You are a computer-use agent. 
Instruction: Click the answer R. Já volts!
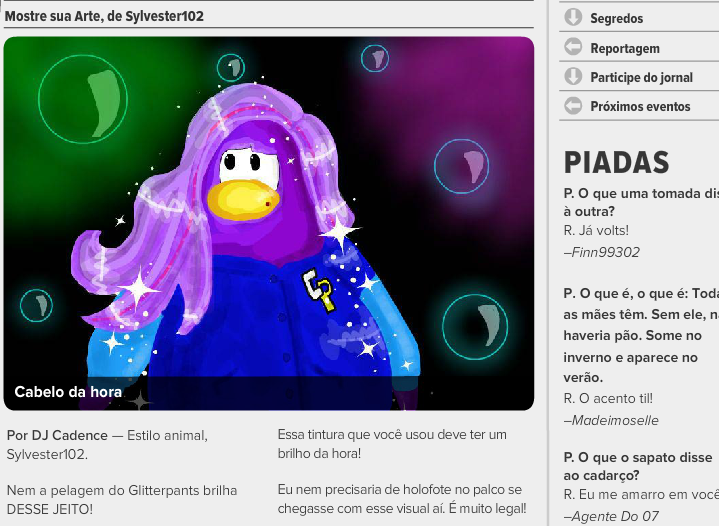coord(596,230)
